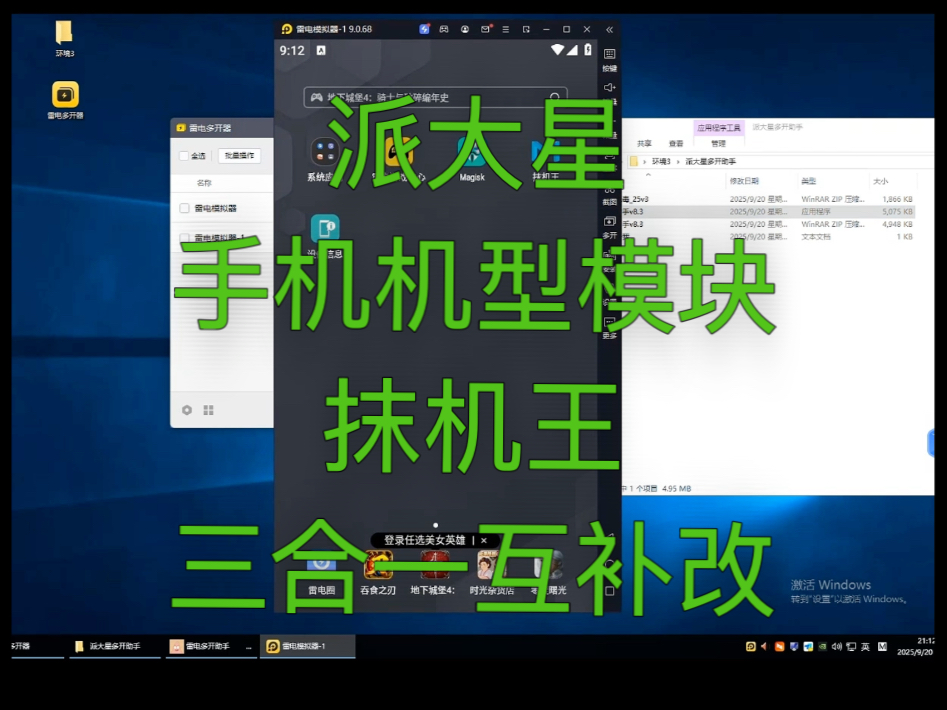Collapse the emulator sidebar with the chevron

coord(610,29)
